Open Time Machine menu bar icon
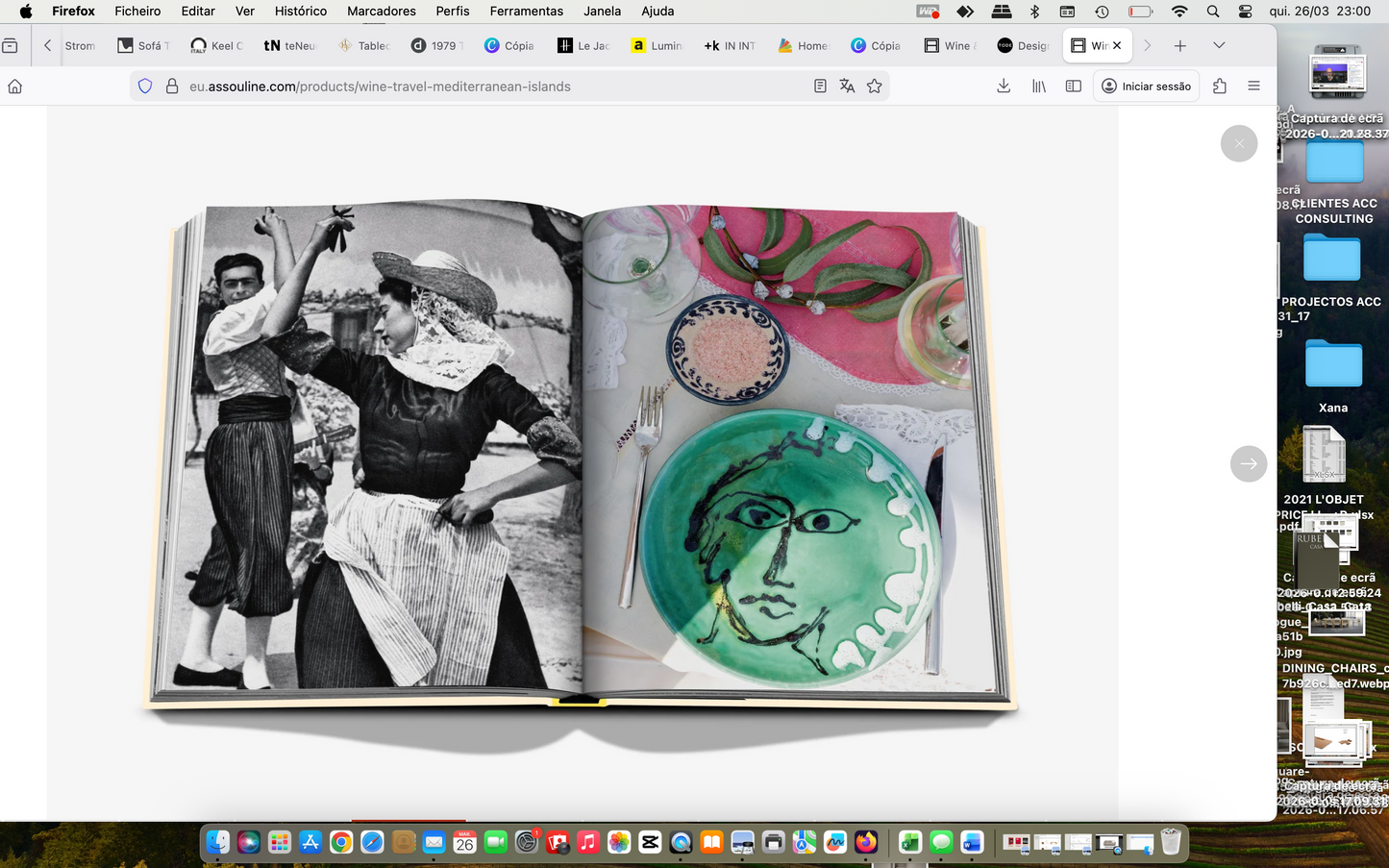The width and height of the screenshot is (1389, 868). pyautogui.click(x=1102, y=11)
